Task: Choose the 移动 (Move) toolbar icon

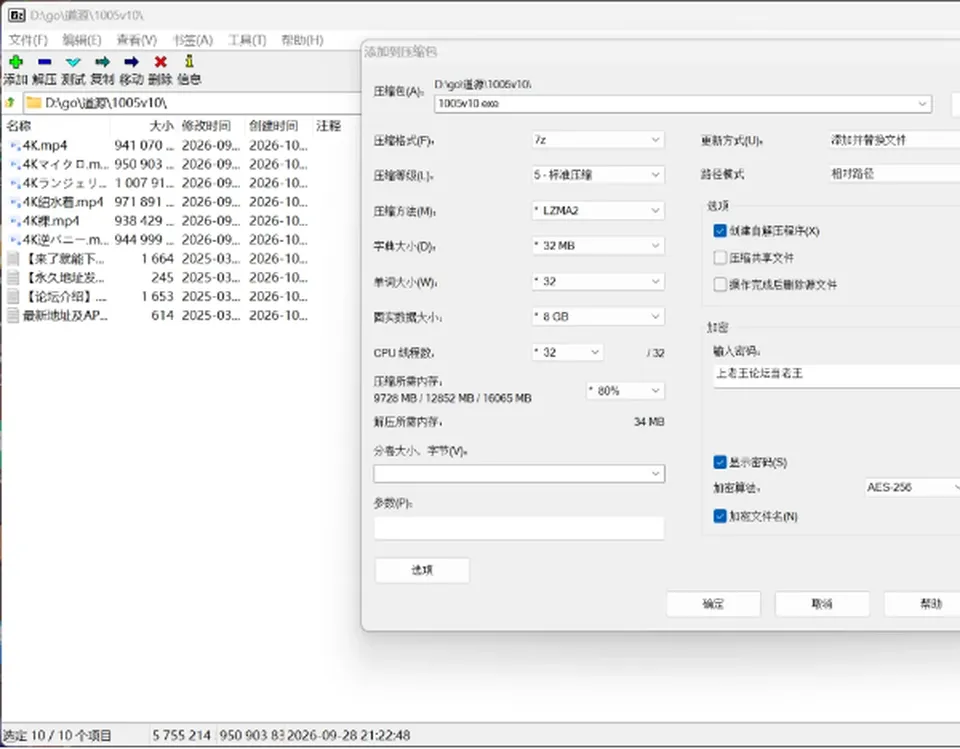Action: click(131, 62)
